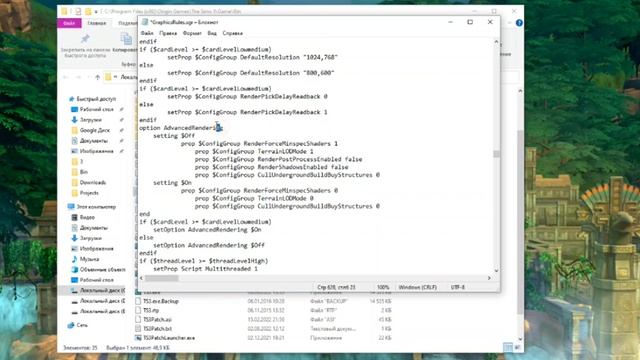Click the Explorer details view icon
Viewport: 640px width, 360px height.
508,347
